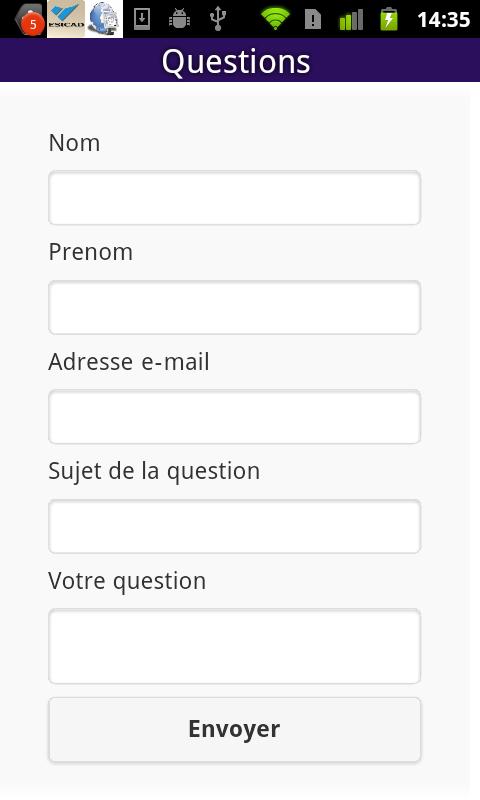Tap the Adresse e-mail label
The height and width of the screenshot is (800, 480).
coord(129,362)
